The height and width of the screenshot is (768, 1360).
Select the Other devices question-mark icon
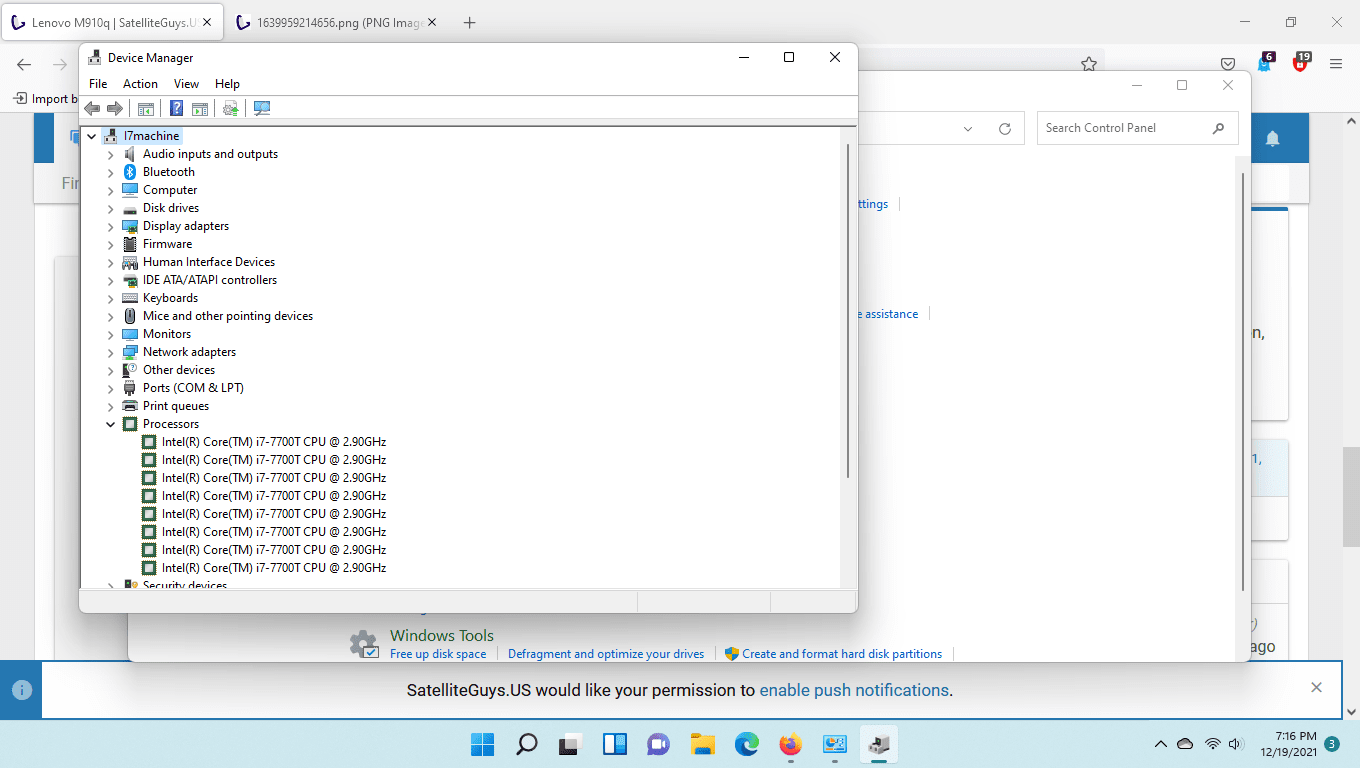click(130, 370)
